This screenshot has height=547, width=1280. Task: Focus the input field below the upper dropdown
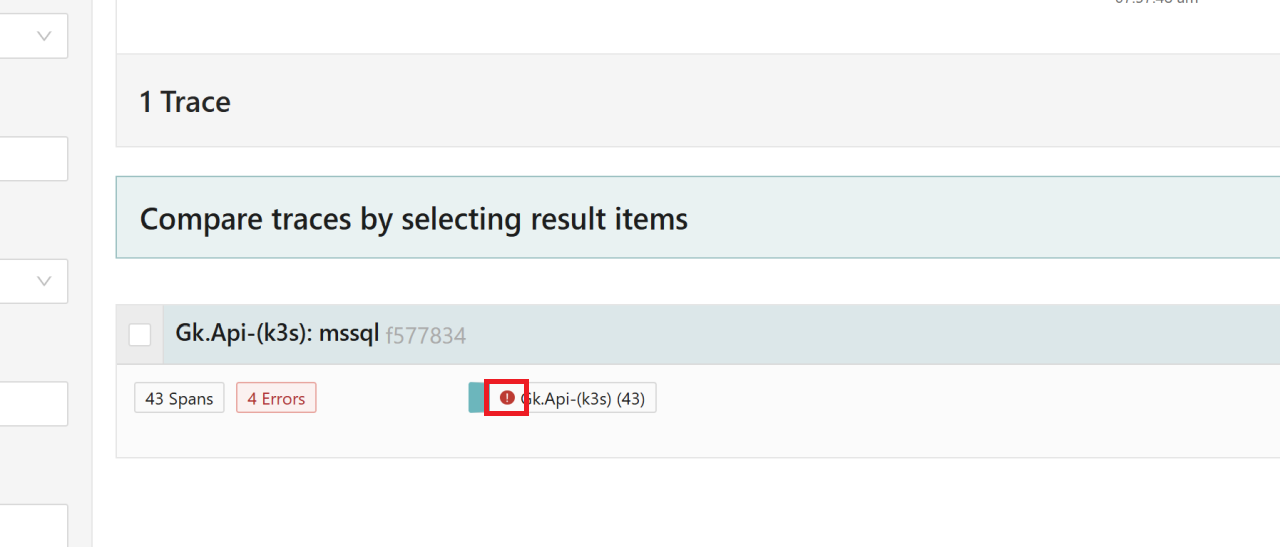pos(33,159)
